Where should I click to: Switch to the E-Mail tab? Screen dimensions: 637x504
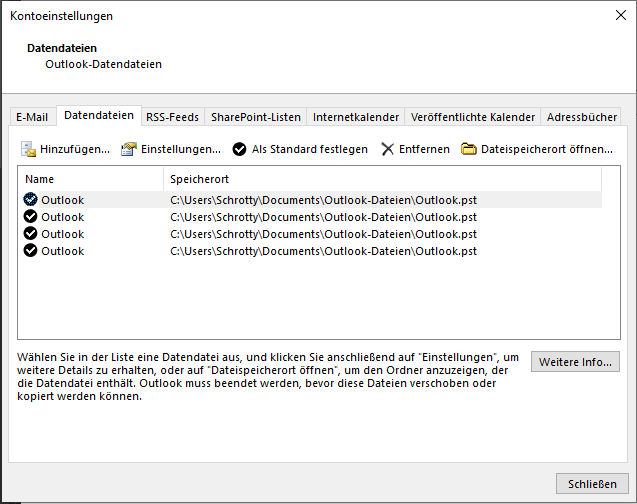pyautogui.click(x=32, y=117)
